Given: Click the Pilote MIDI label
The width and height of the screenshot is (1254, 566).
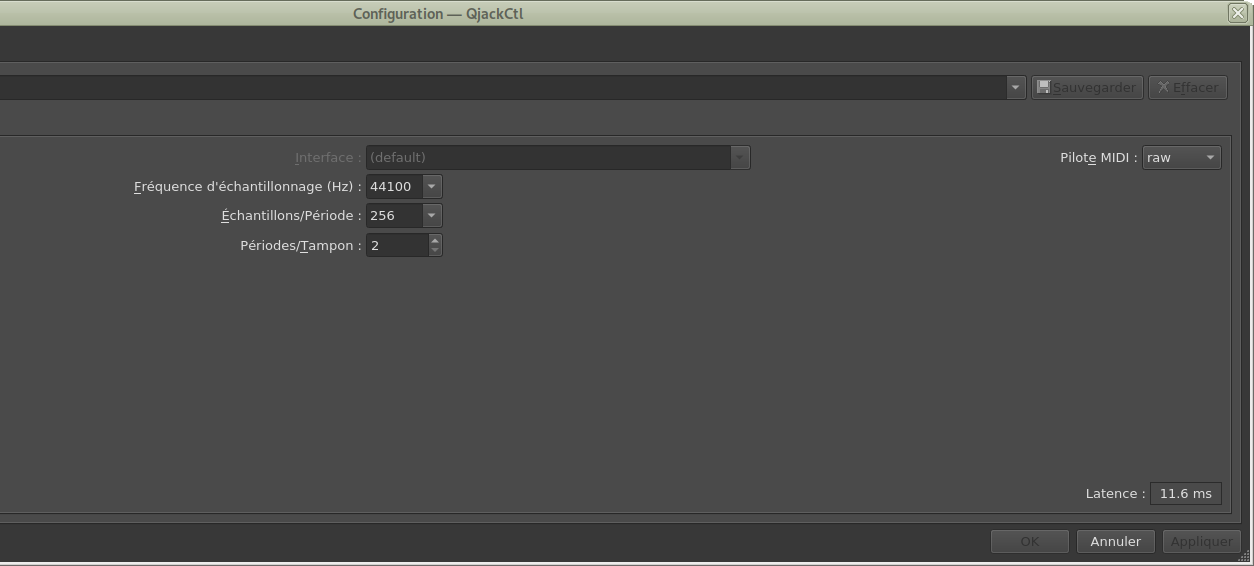Looking at the screenshot, I should coord(1099,158).
